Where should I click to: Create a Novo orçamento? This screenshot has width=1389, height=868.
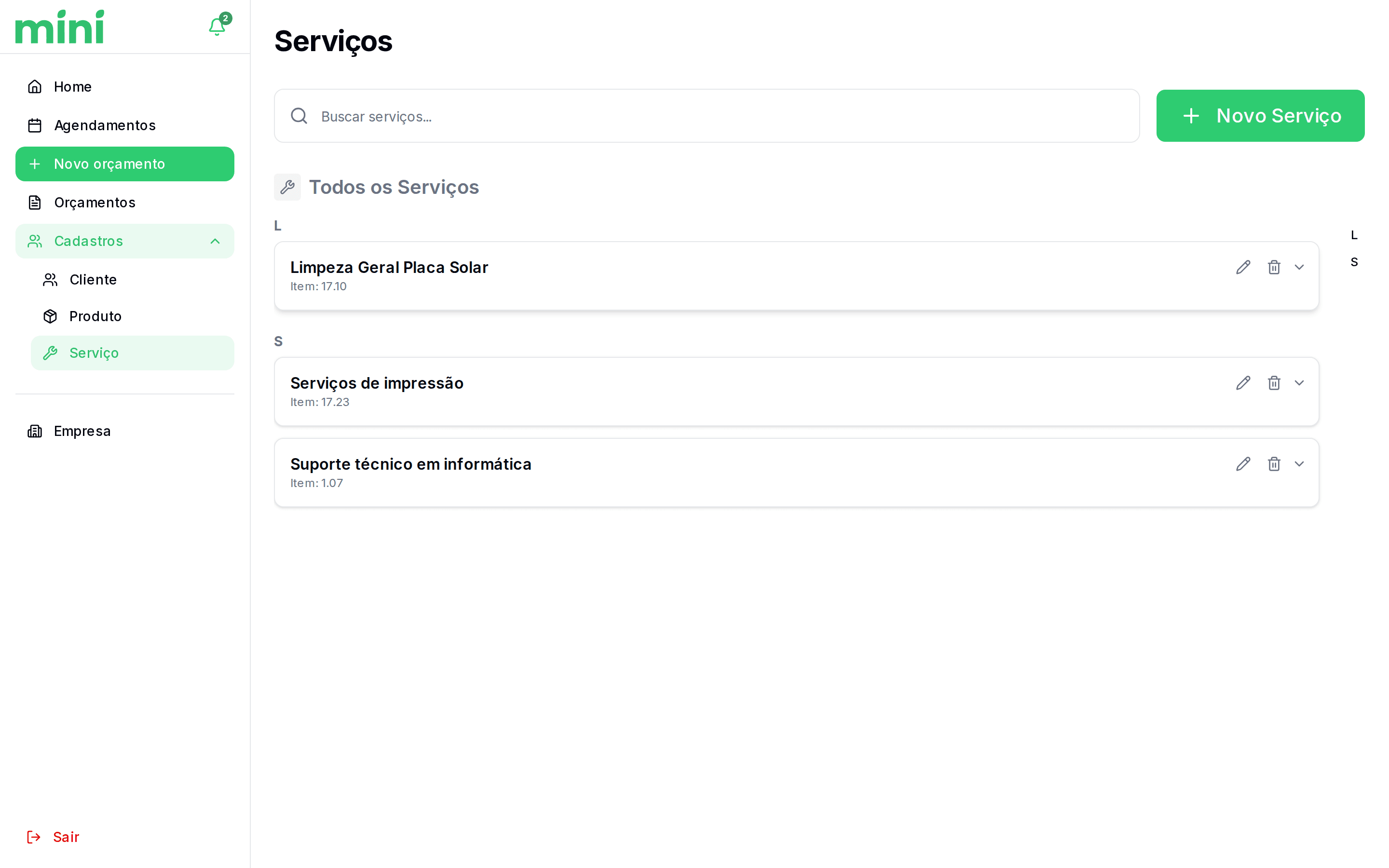tap(124, 164)
